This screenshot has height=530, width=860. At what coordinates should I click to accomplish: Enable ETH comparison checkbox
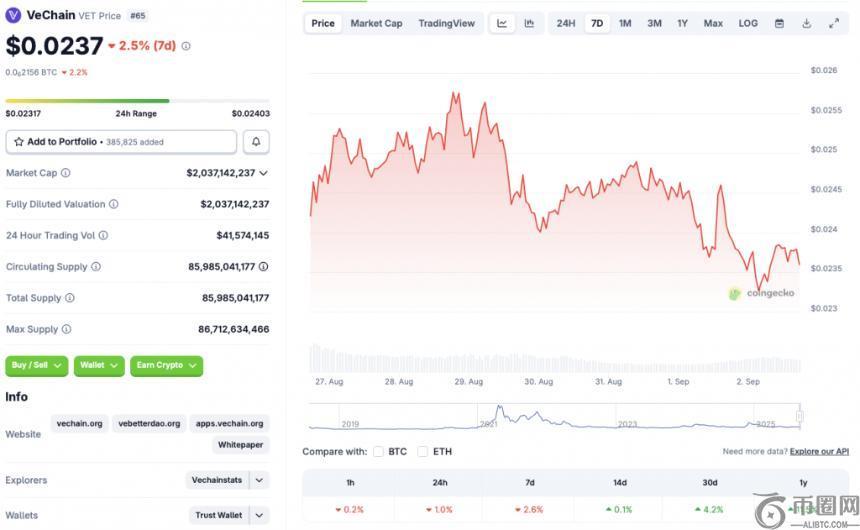pos(423,452)
